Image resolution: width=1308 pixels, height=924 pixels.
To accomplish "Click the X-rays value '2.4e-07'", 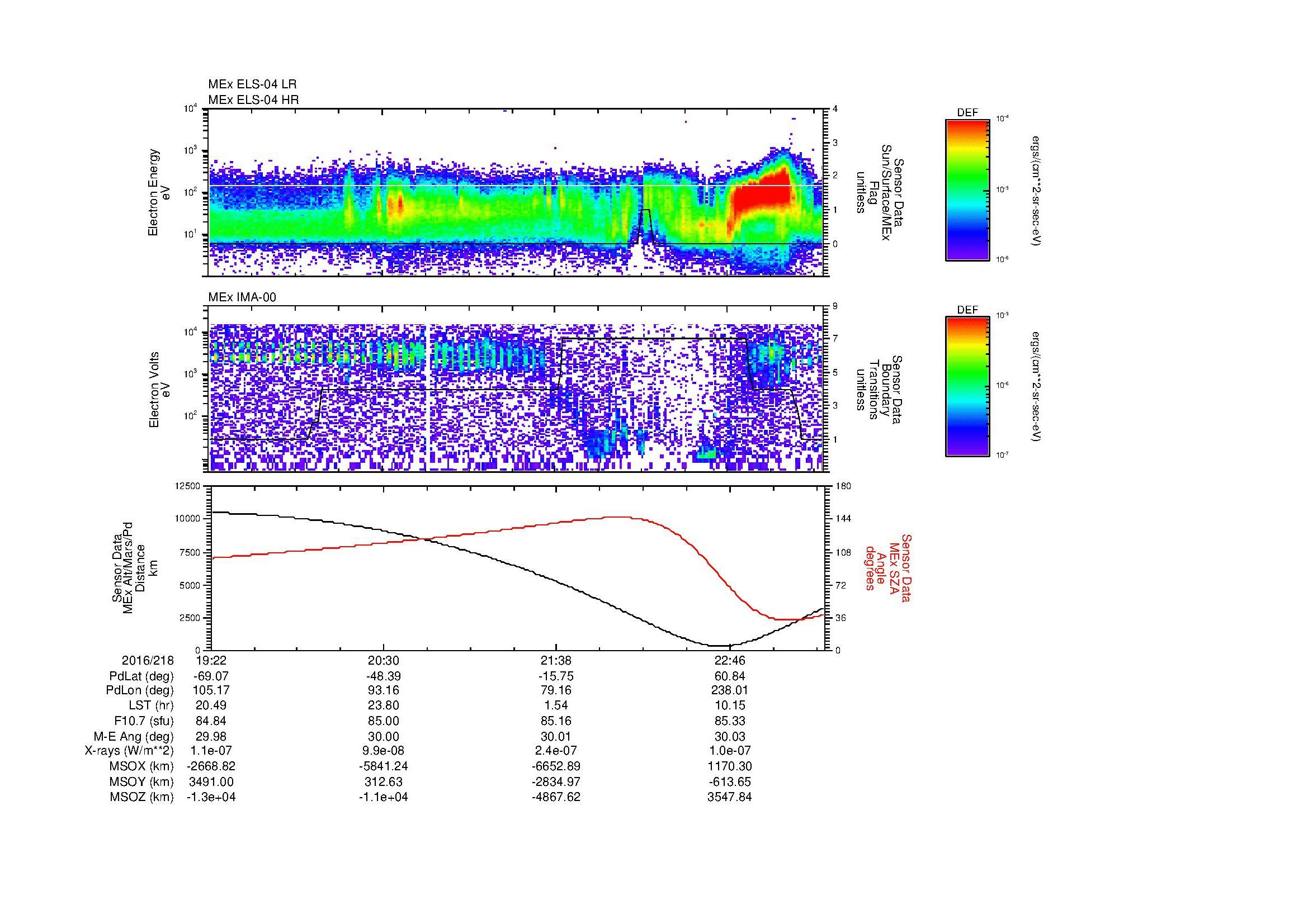I will tap(556, 751).
